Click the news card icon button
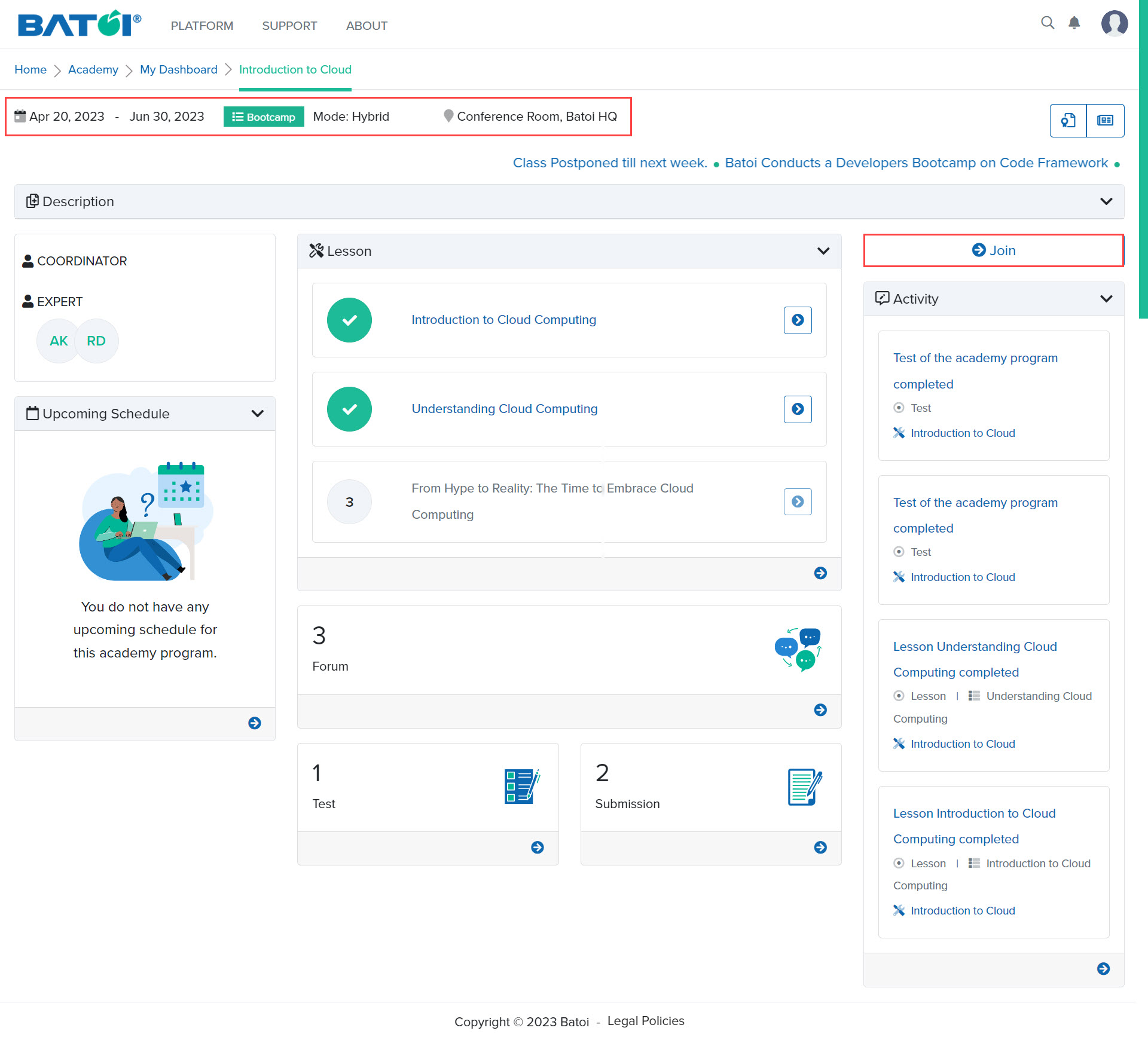 [x=1105, y=121]
